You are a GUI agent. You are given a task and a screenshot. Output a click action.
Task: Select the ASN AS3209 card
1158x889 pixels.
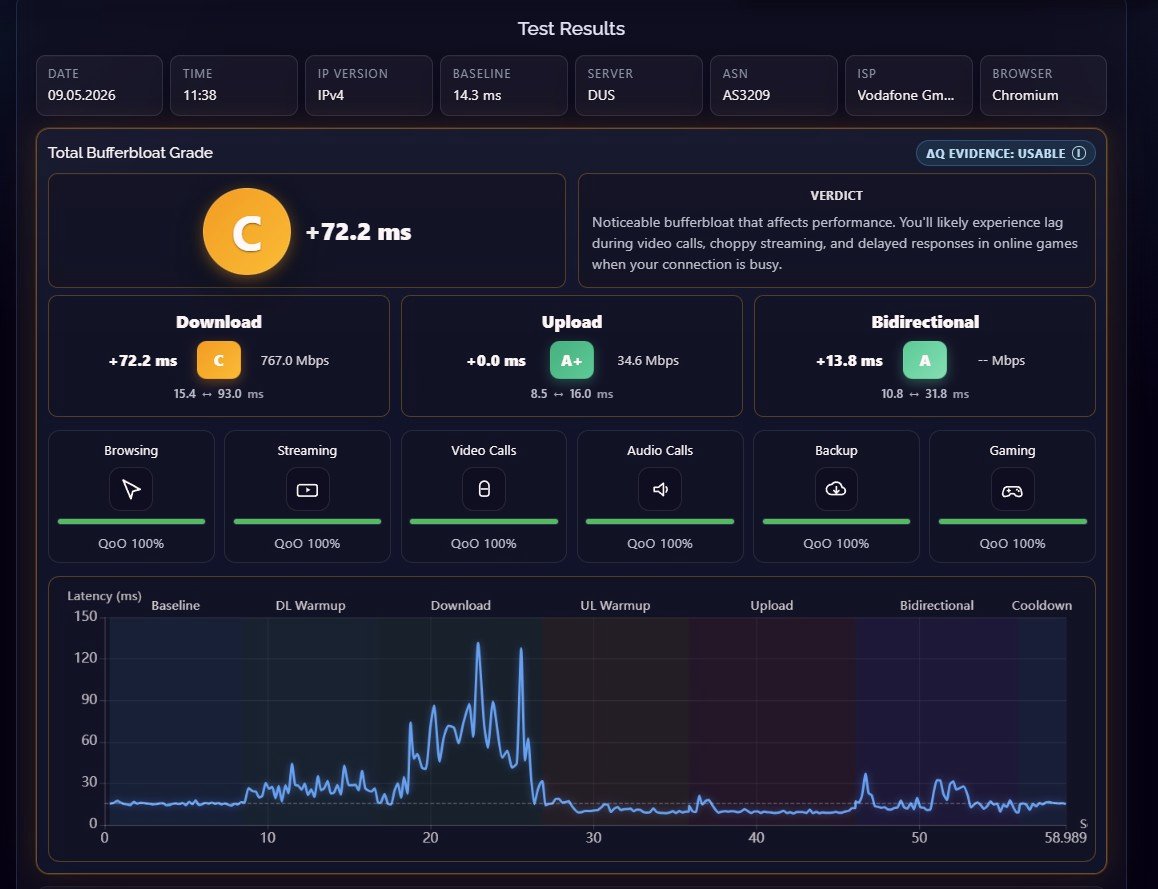(774, 85)
